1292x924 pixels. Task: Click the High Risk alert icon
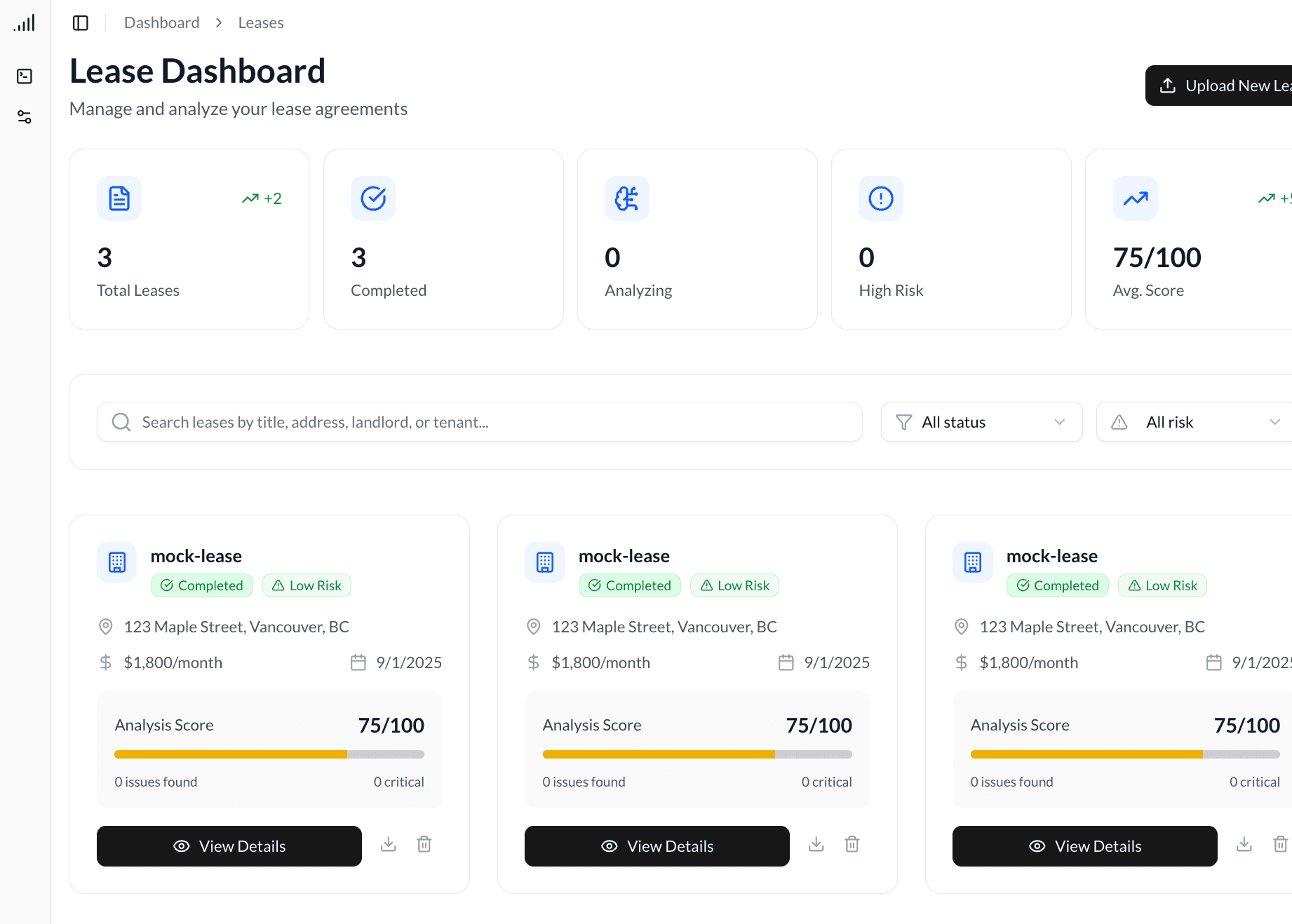click(880, 198)
